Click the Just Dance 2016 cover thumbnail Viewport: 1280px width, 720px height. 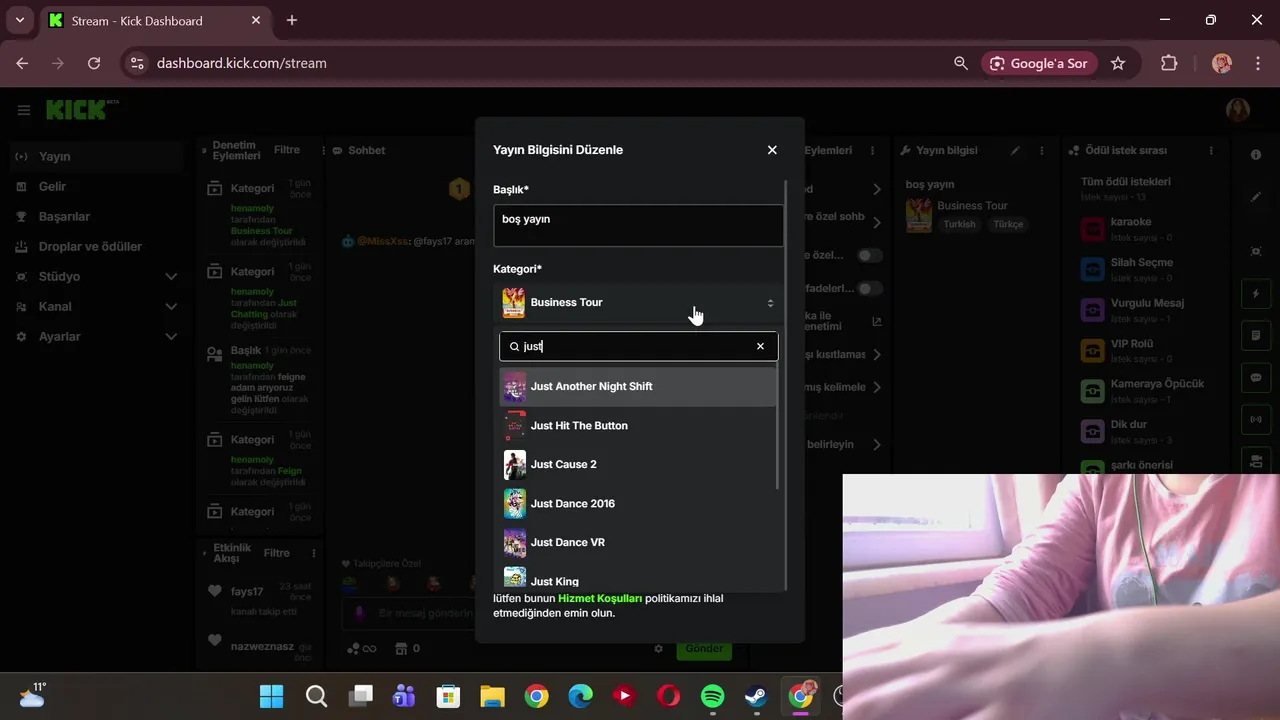515,504
